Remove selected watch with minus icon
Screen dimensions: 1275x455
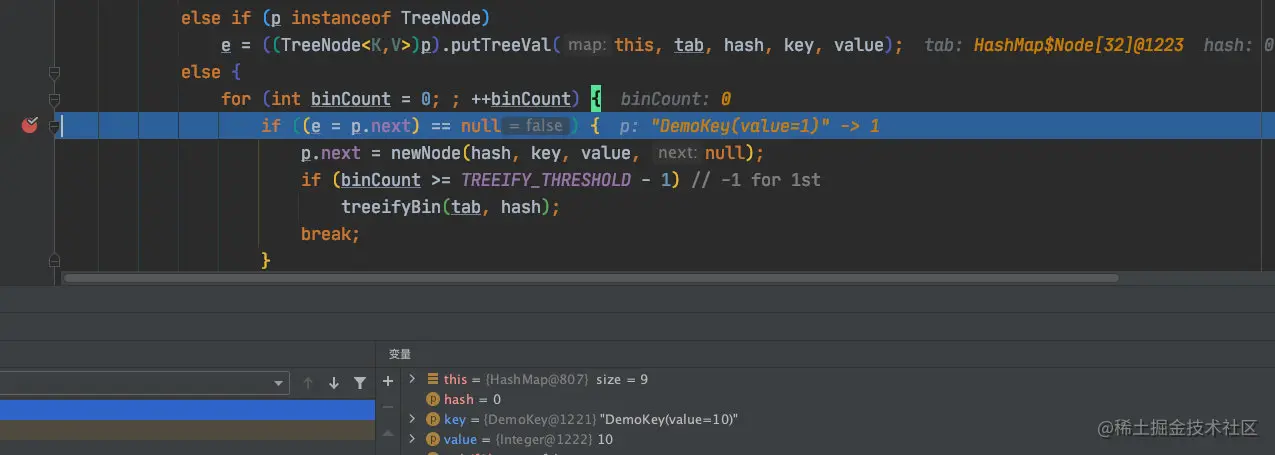388,407
